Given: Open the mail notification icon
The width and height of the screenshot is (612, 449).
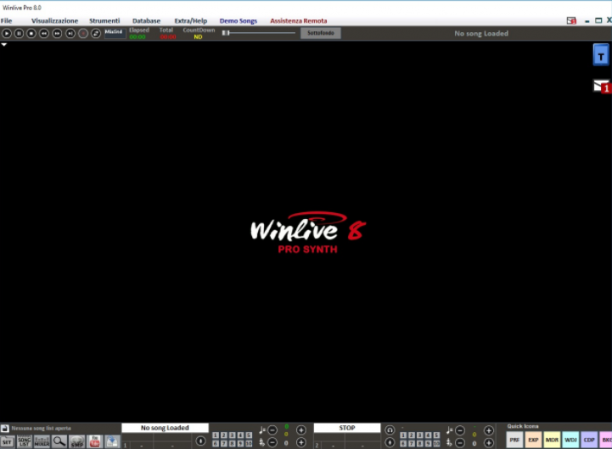Looking at the screenshot, I should (601, 86).
